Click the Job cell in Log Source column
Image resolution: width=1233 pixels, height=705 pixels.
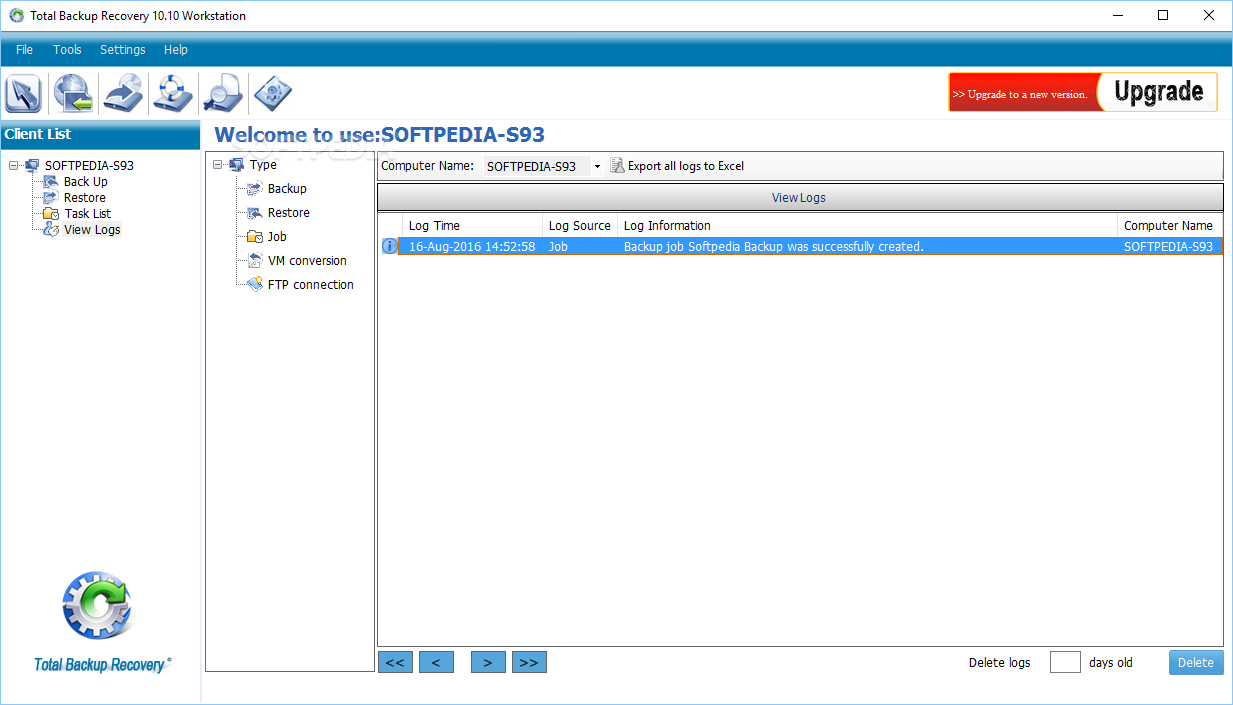(x=558, y=246)
